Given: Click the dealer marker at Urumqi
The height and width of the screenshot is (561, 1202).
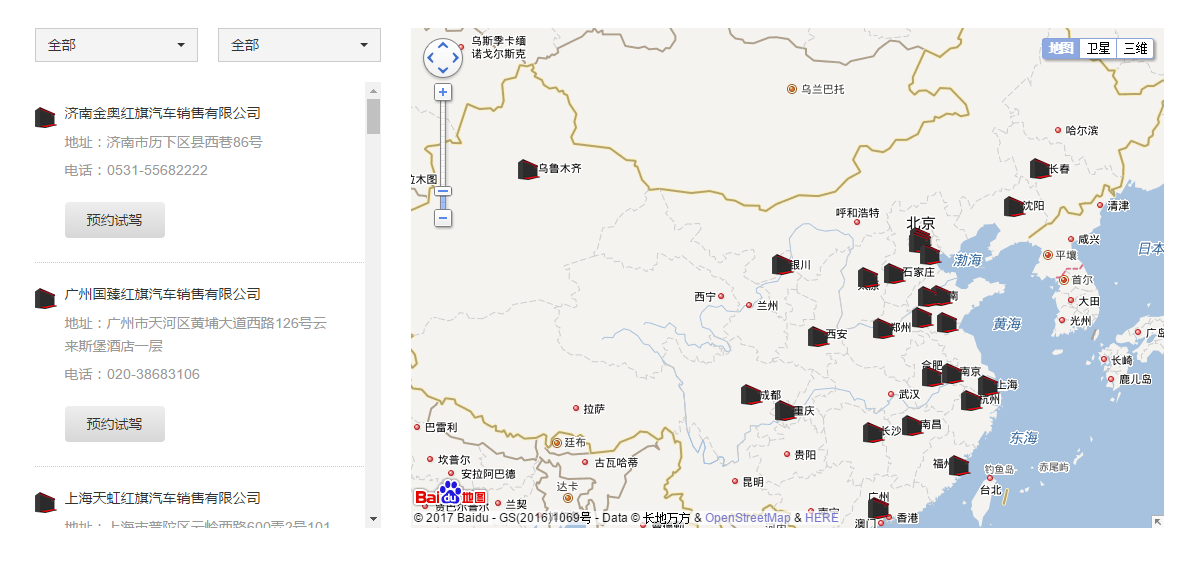Looking at the screenshot, I should tap(527, 170).
